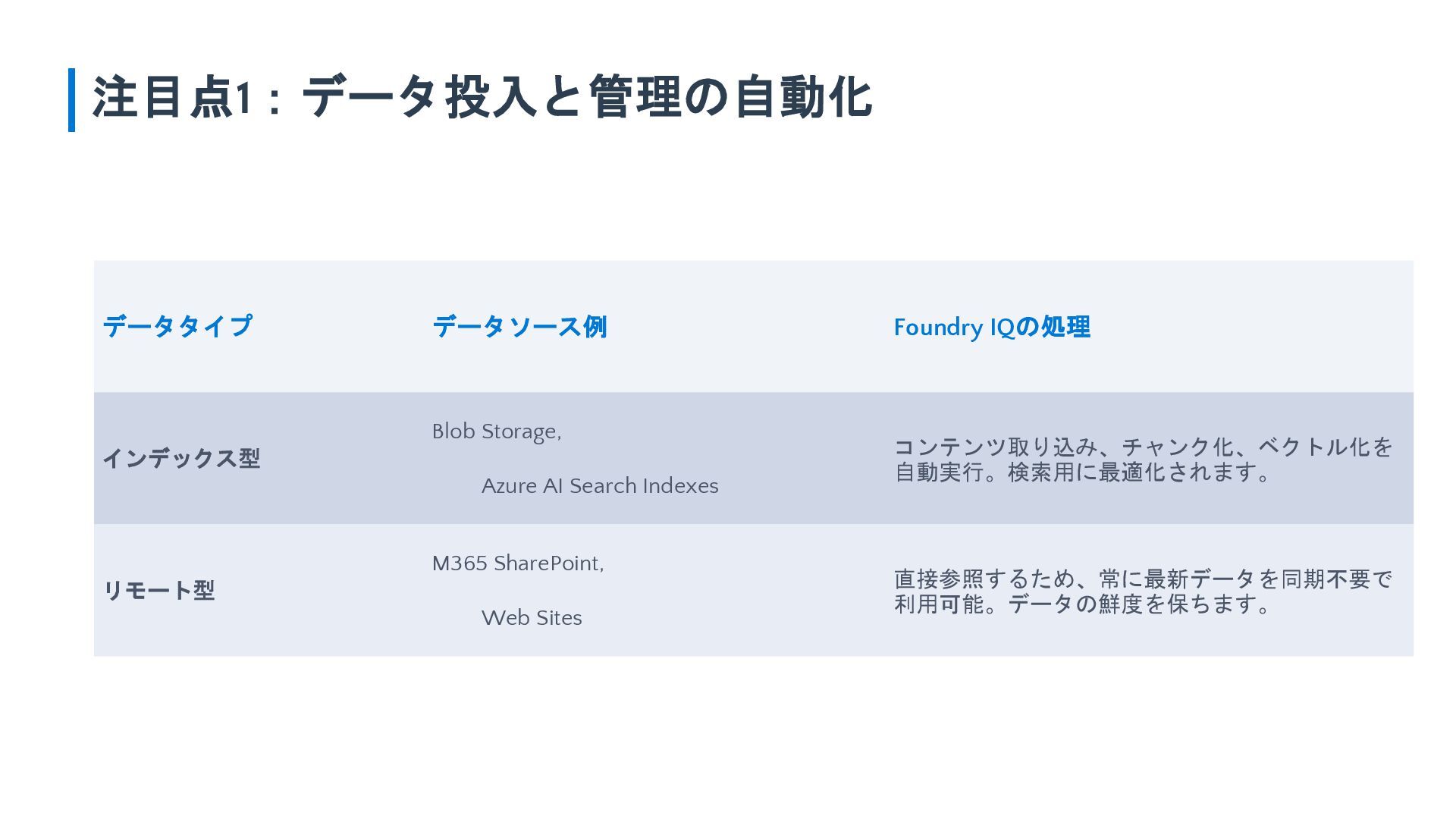Select the Blob Storage entry

click(496, 431)
